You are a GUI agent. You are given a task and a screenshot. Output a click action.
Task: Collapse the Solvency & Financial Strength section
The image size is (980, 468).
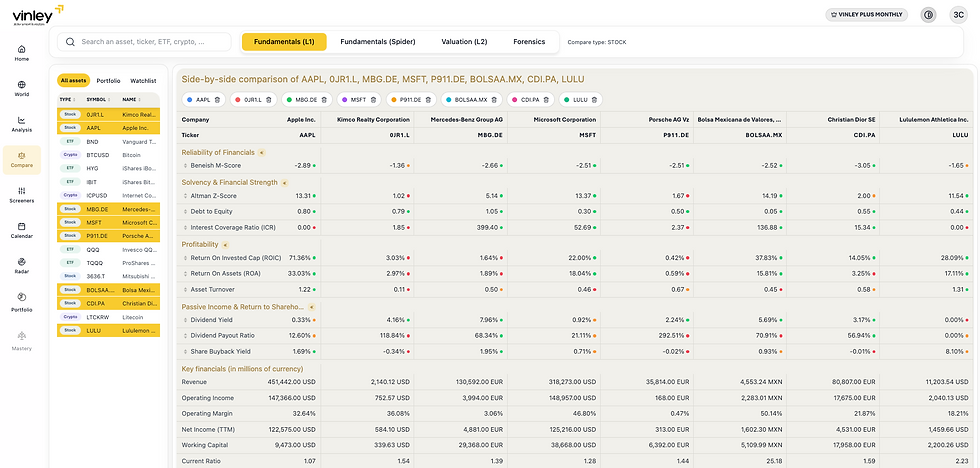click(x=284, y=182)
